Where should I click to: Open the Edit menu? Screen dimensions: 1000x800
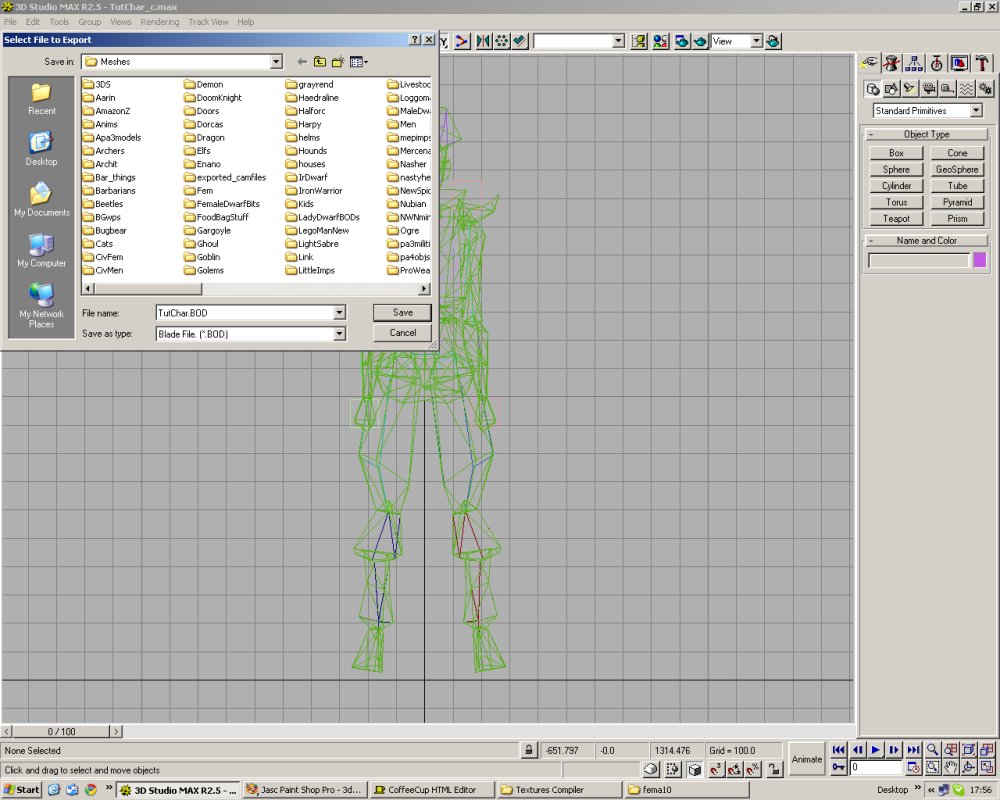(x=33, y=22)
